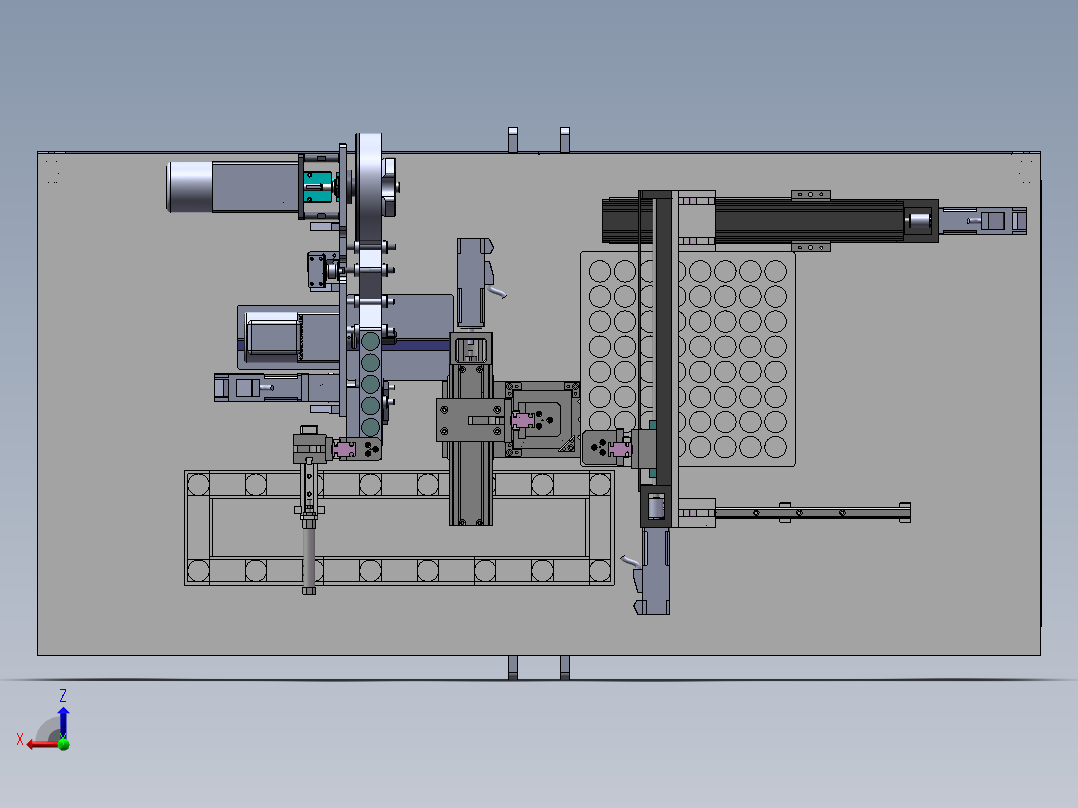Select the rectangular conveyor frame with circles
Screen dimensions: 1078x808
tap(399, 528)
